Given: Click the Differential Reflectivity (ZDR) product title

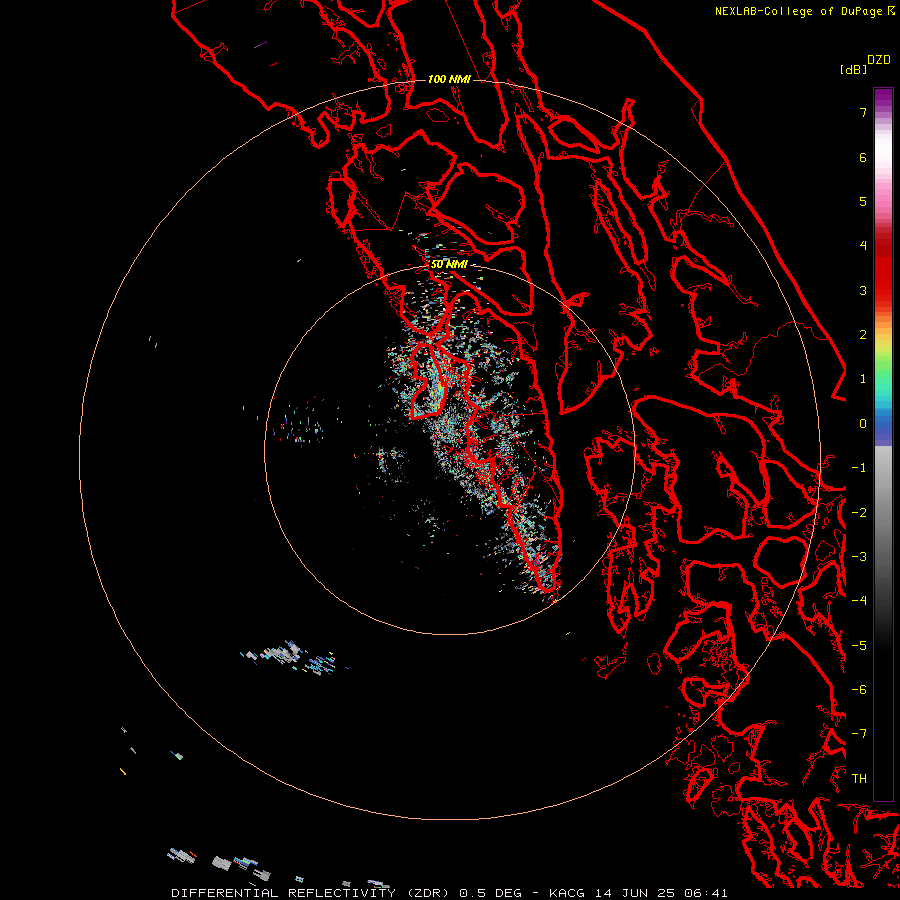Looking at the screenshot, I should pos(313,893).
